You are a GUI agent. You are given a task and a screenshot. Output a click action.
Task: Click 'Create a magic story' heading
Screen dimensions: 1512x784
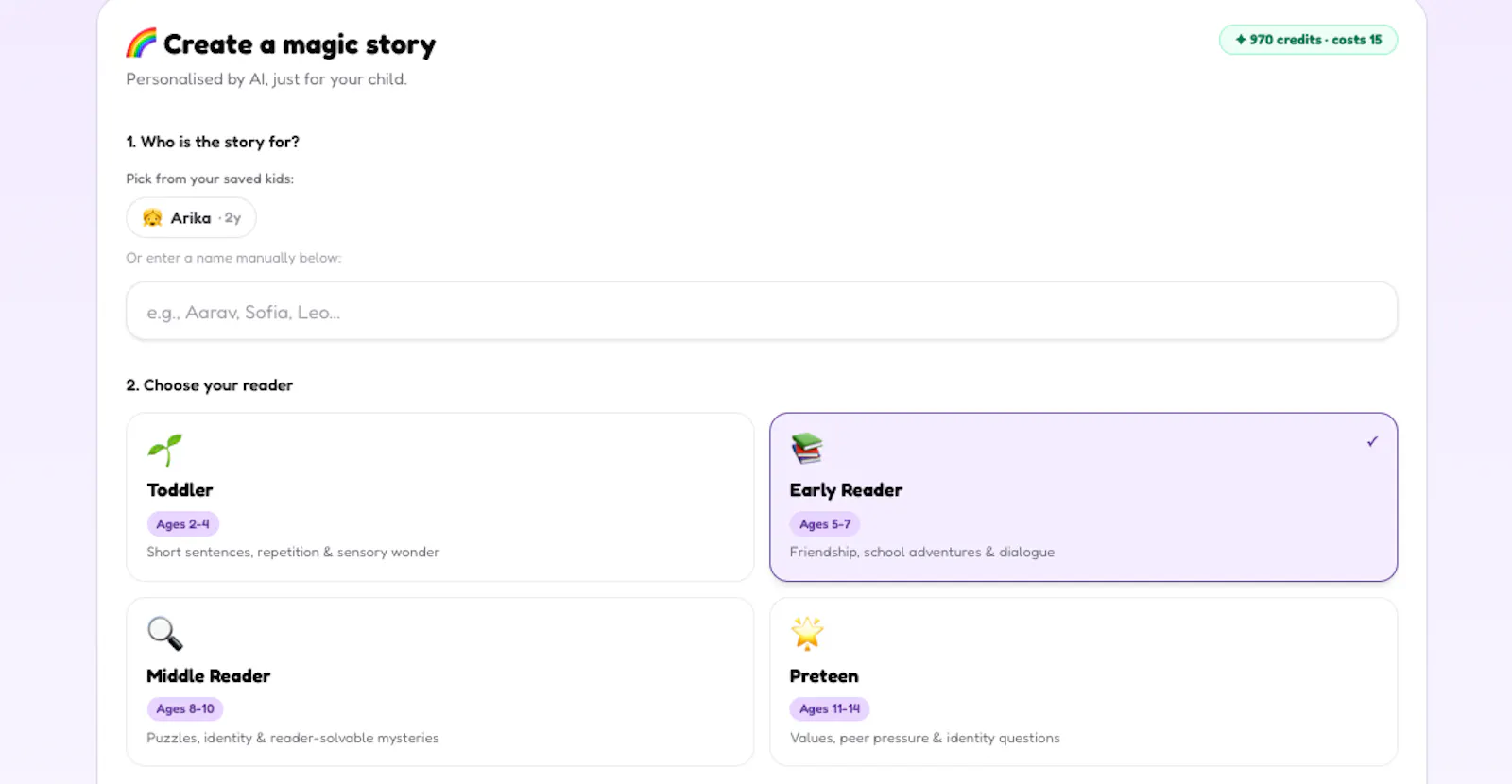(x=300, y=44)
